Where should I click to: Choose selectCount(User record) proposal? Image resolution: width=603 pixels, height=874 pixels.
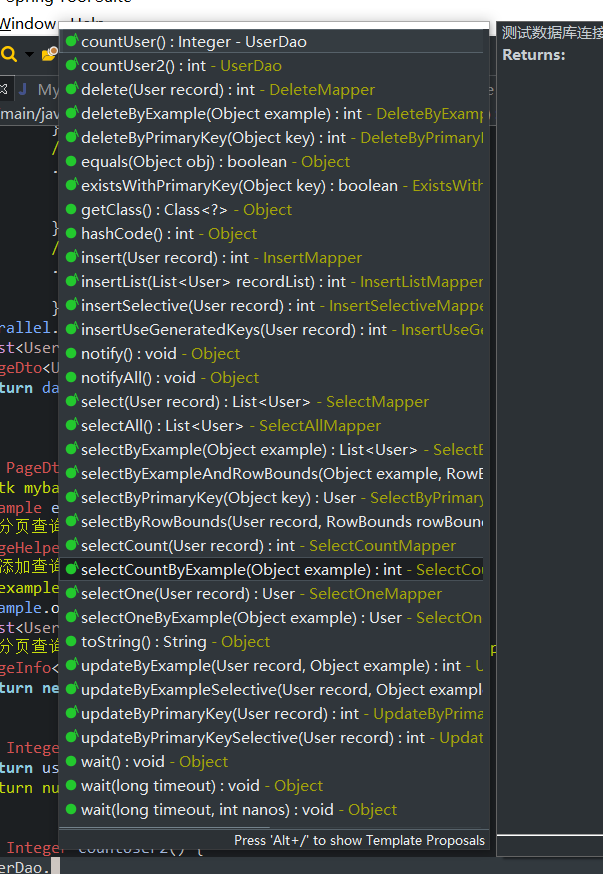[271, 545]
